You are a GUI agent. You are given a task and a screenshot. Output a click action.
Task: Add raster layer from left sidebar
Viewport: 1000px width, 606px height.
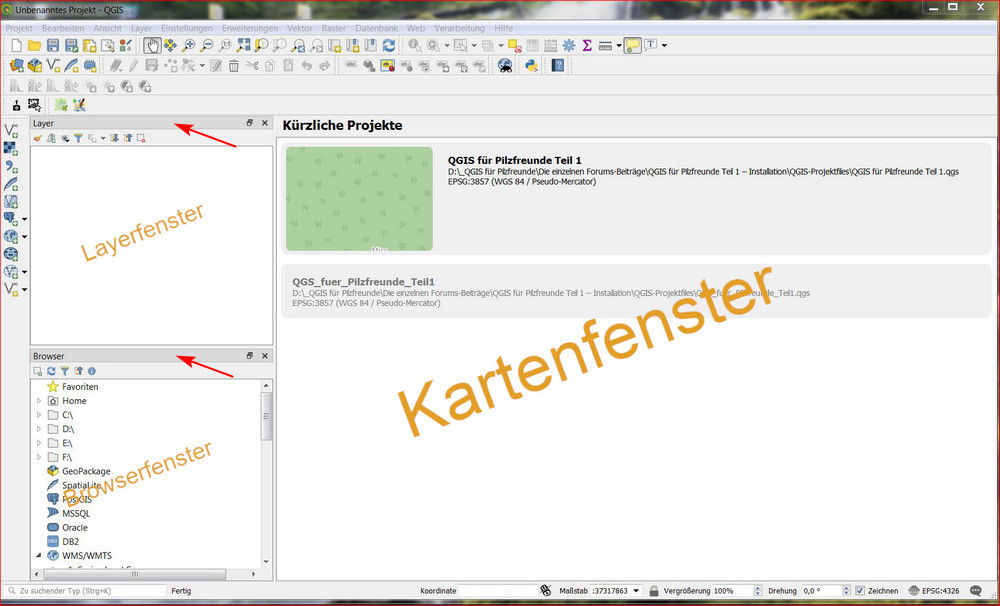point(11,149)
